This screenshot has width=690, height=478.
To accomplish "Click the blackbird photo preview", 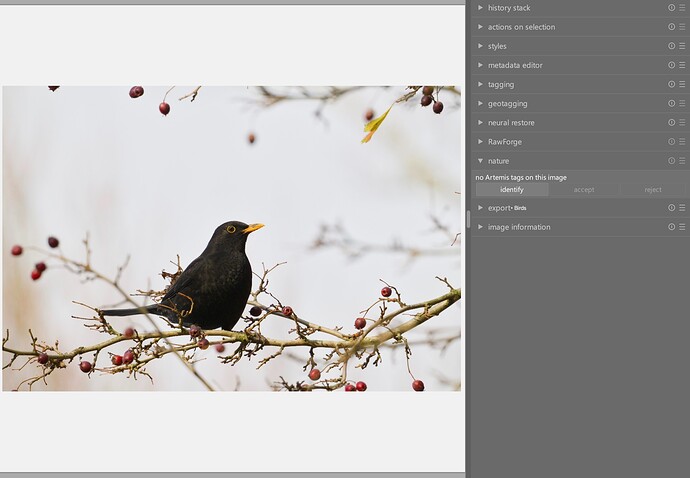I will 231,239.
